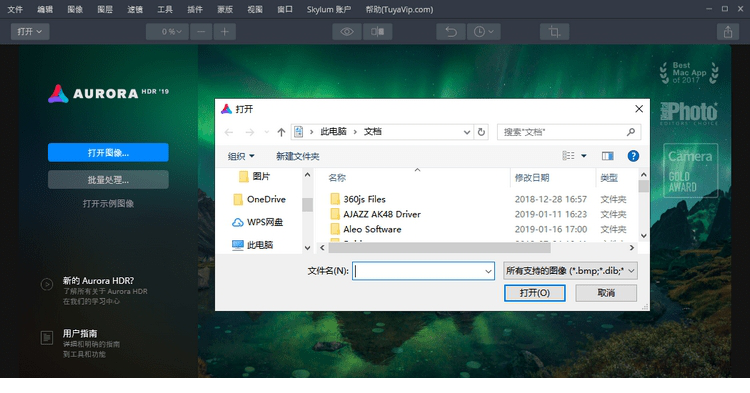Click the 打开(O) button in dialog

click(x=535, y=293)
